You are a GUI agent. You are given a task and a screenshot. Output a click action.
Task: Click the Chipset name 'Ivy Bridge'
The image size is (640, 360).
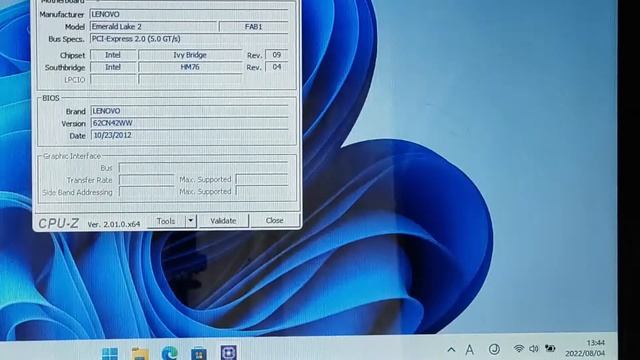tap(190, 55)
